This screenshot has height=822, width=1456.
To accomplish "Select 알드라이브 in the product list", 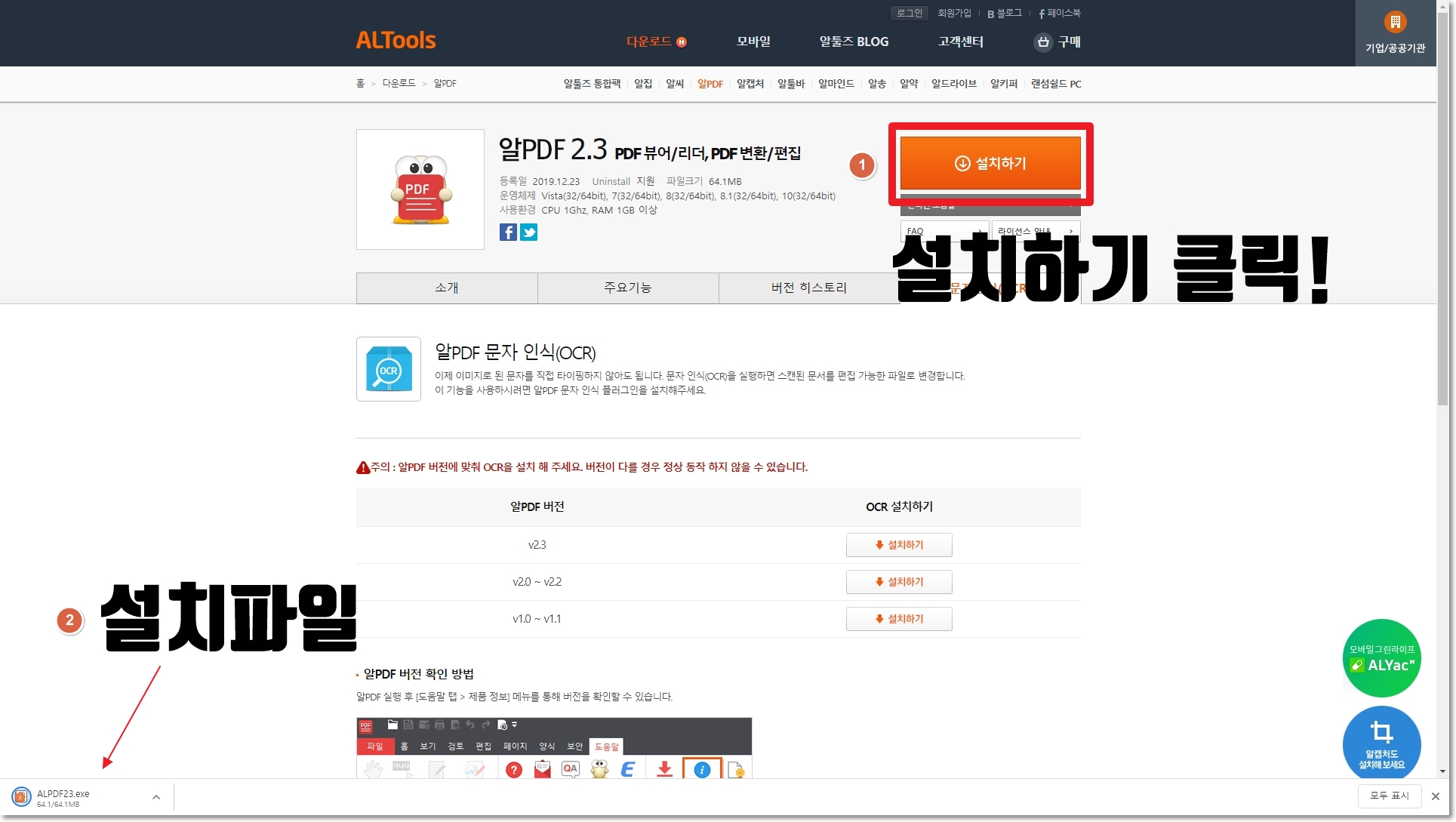I will 954,84.
